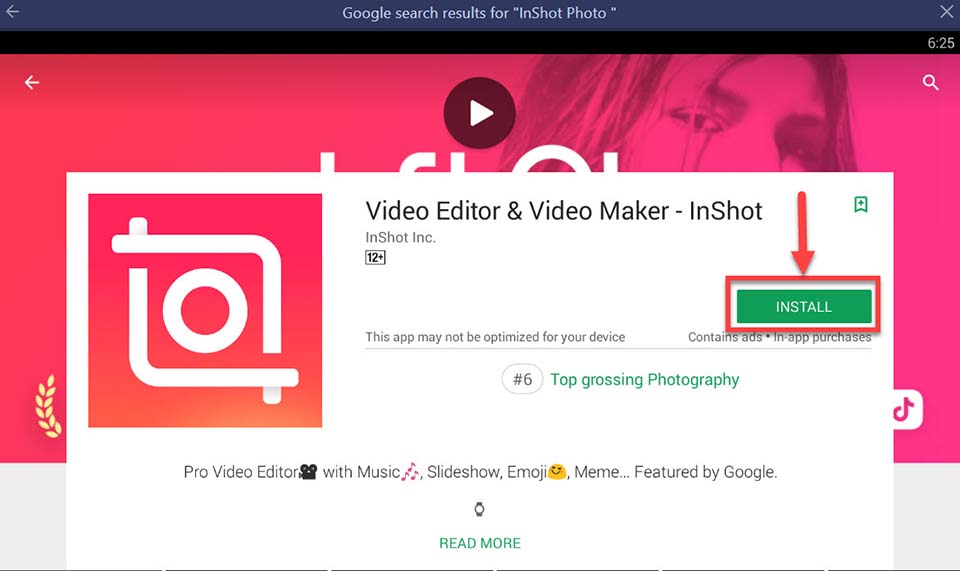Open the InShot app icon image

point(205,310)
